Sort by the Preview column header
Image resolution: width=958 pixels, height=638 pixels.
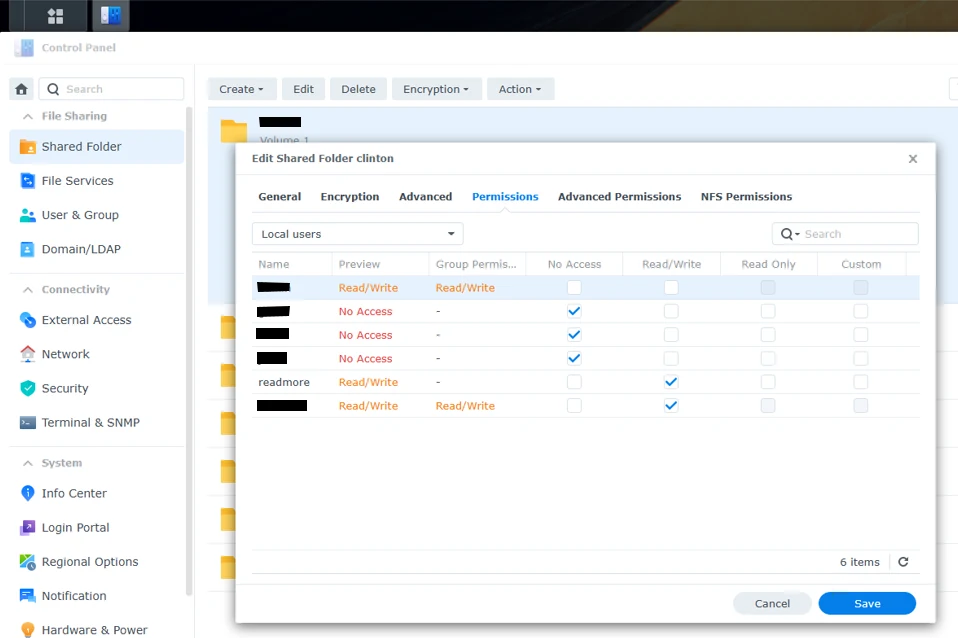pyautogui.click(x=380, y=265)
